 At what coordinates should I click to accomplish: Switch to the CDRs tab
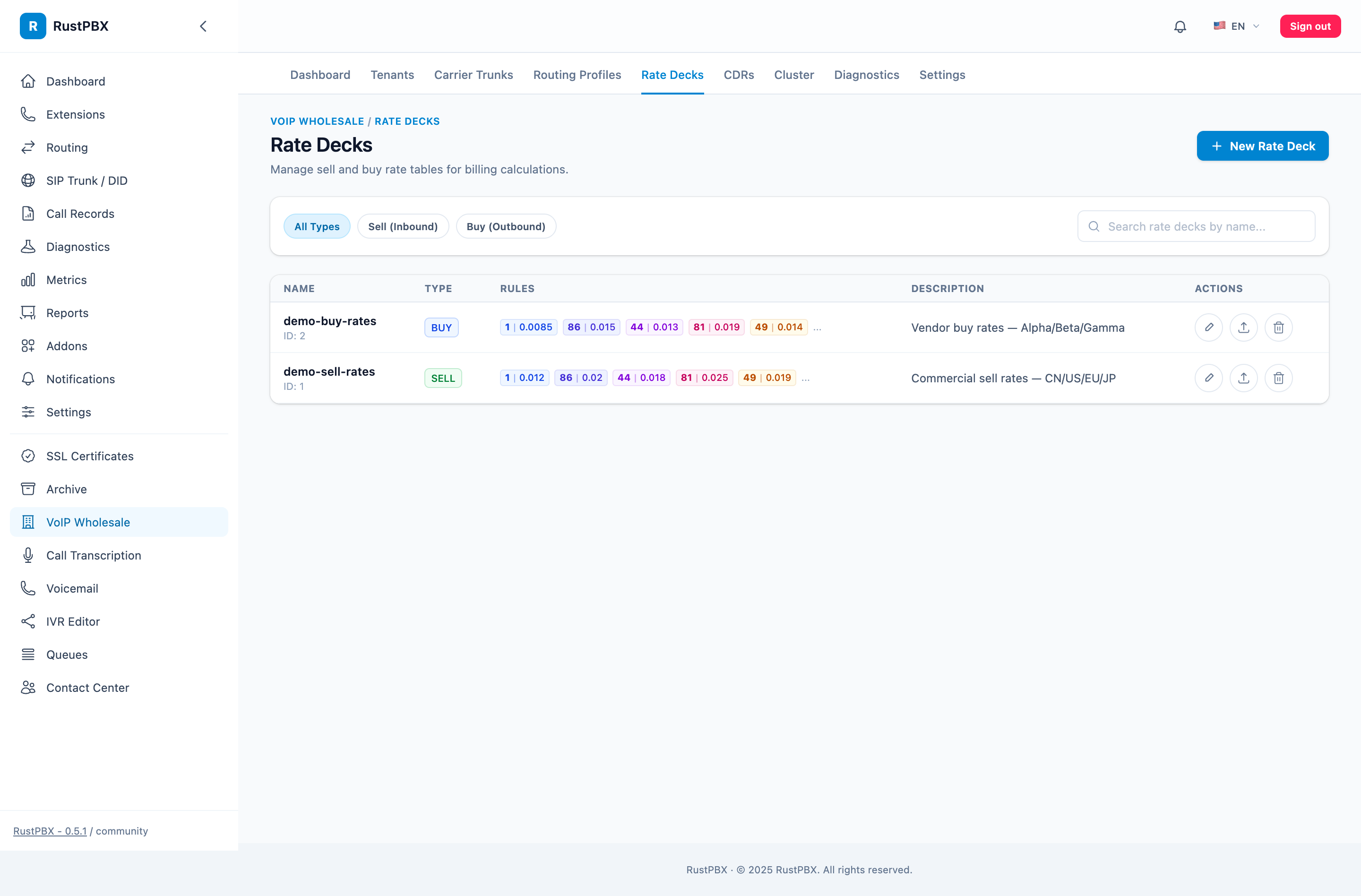738,75
